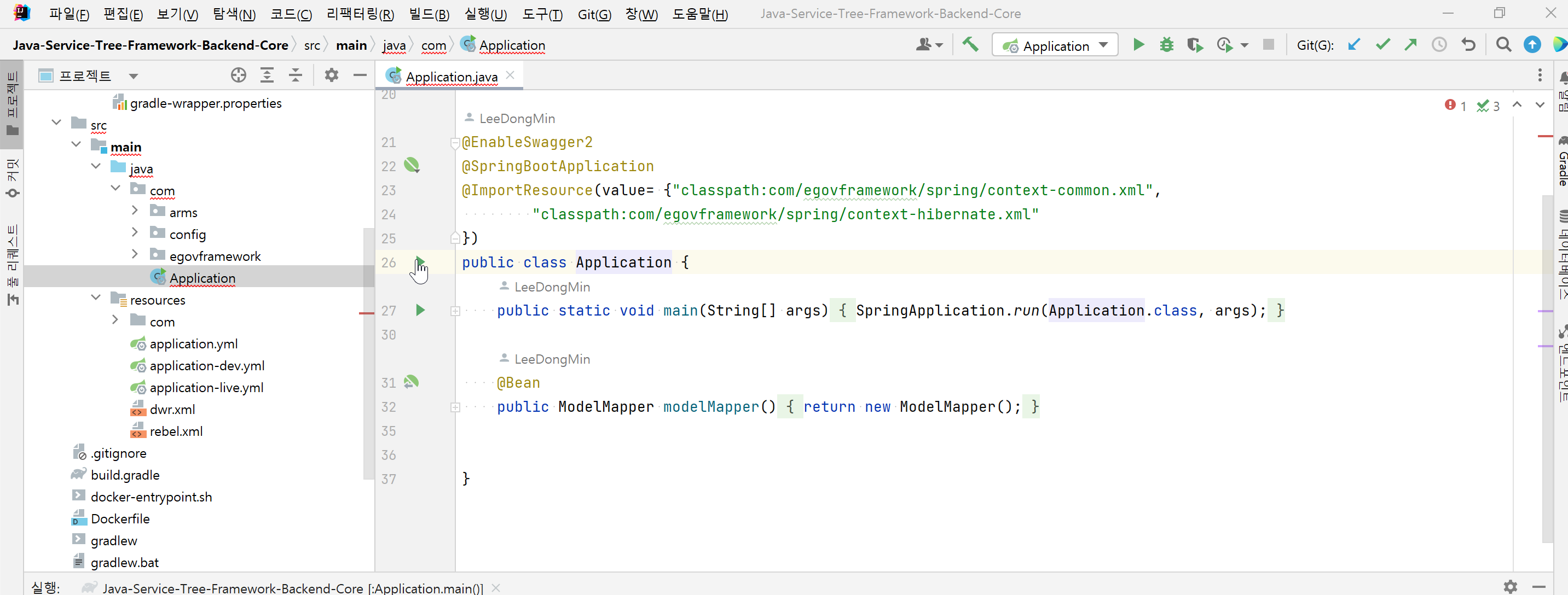This screenshot has width=1568, height=595.
Task: Rollback changes with undo arrow icon
Action: click(x=1468, y=45)
